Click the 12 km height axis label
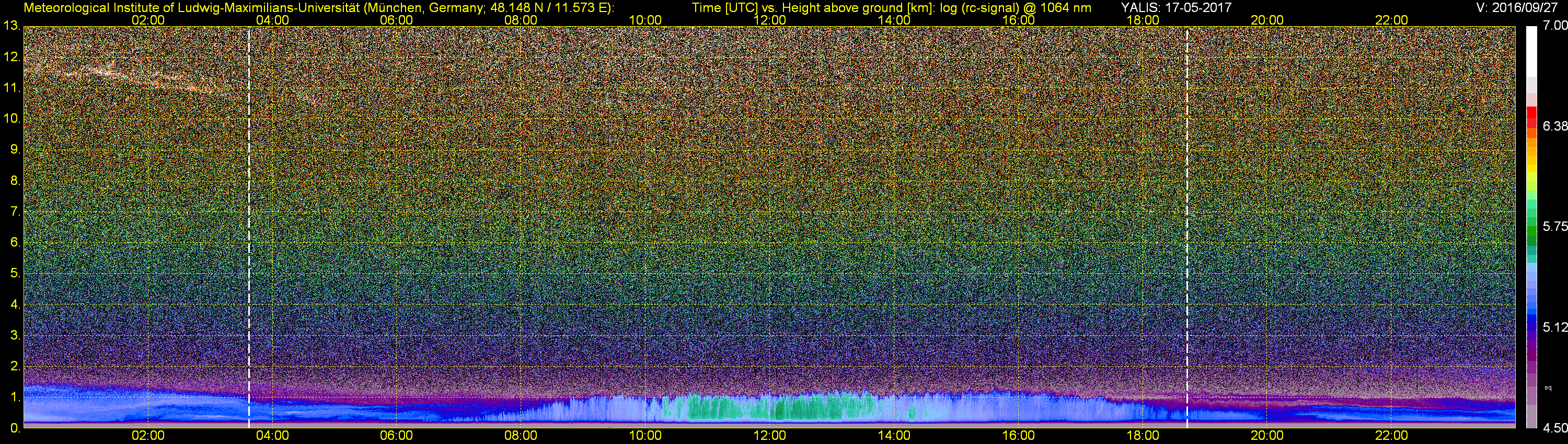This screenshot has height=444, width=1568. click(x=11, y=57)
